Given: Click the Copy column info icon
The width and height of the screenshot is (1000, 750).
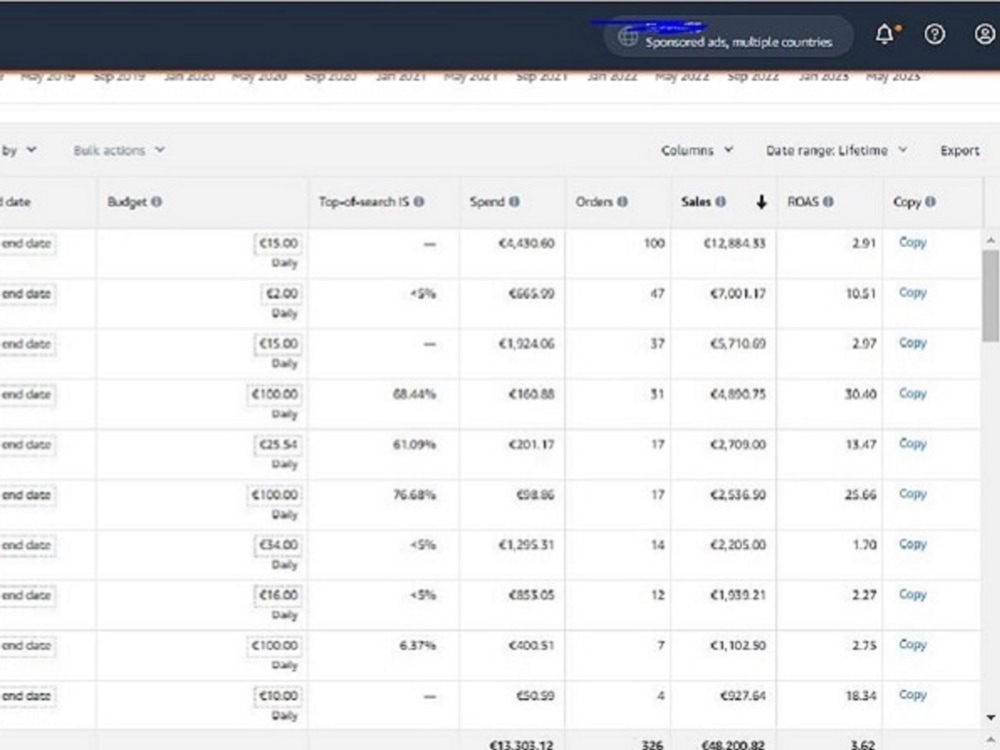Looking at the screenshot, I should pos(930,202).
